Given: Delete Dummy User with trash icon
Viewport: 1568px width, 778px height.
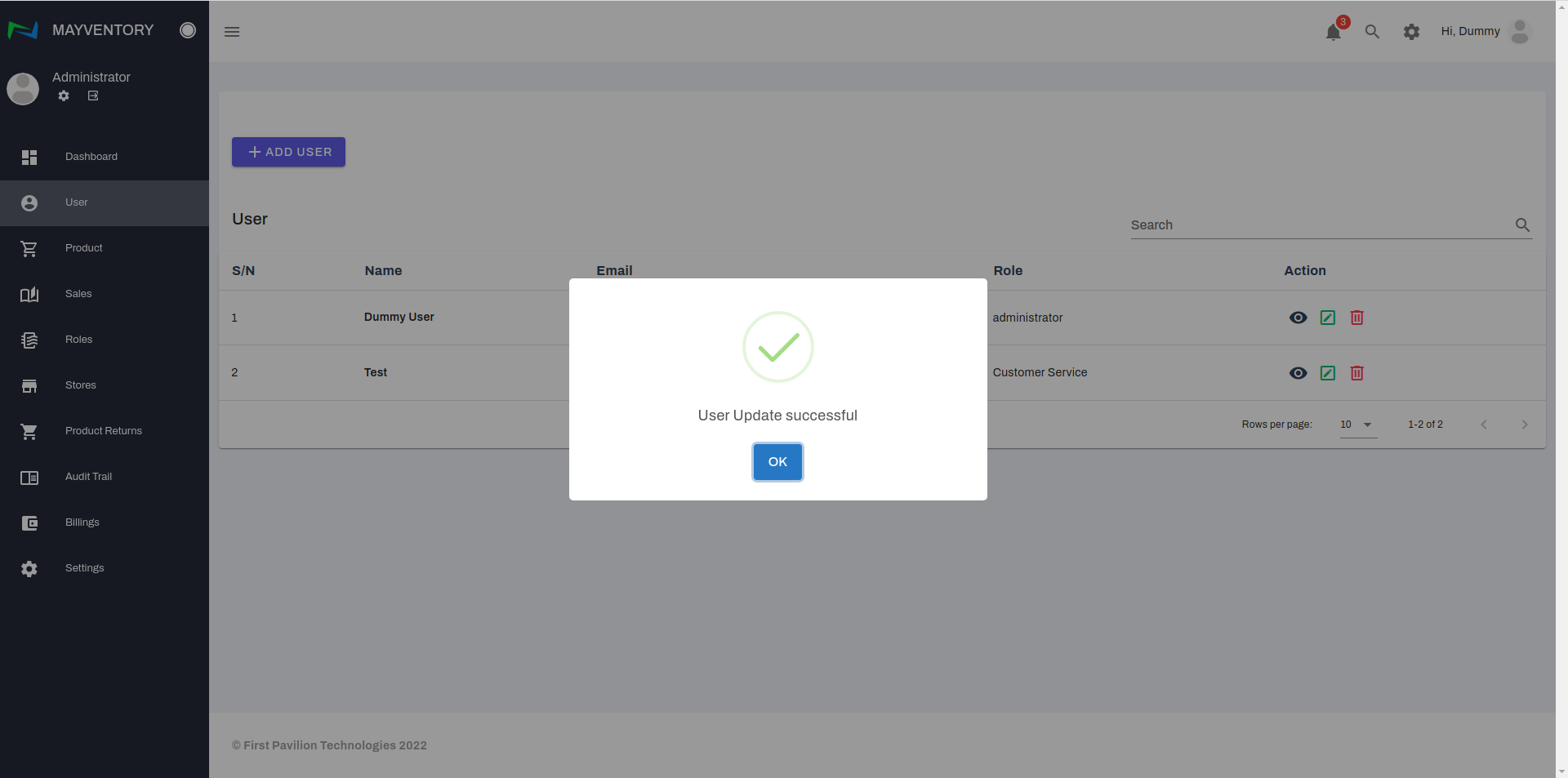Looking at the screenshot, I should point(1356,318).
